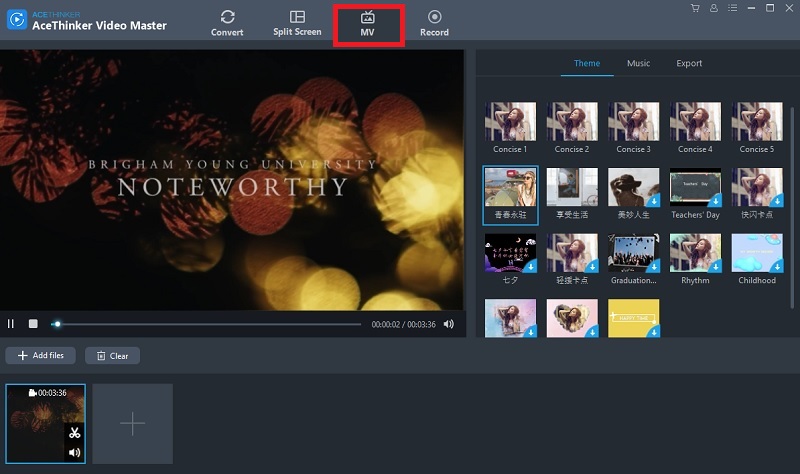Select the MV tool
Viewport: 800px width, 474px height.
point(367,23)
